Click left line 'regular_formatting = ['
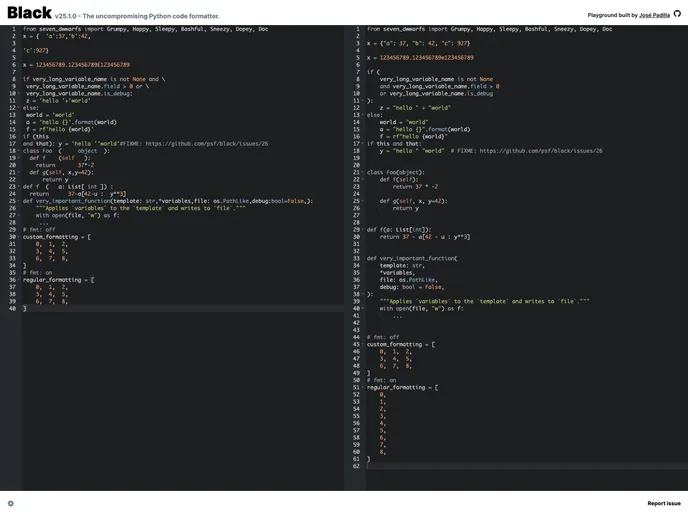This screenshot has width=688, height=512. 58,280
